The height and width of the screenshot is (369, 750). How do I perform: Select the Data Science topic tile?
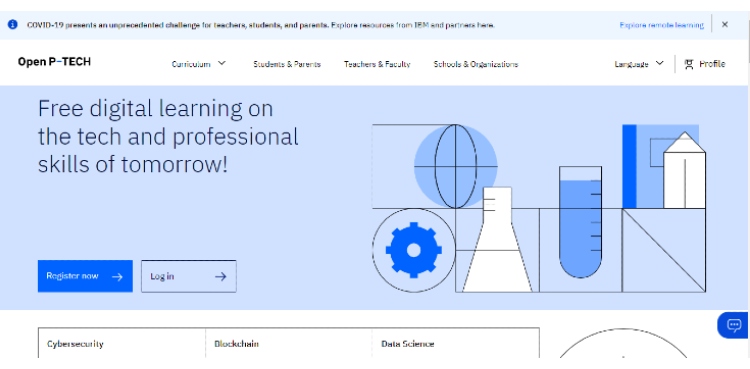pos(455,343)
